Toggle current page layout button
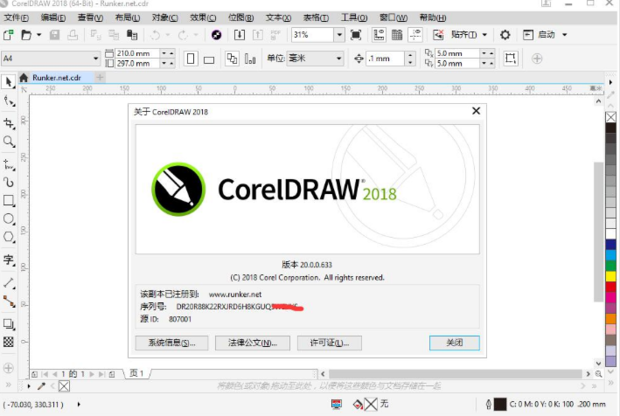The image size is (620, 416). (x=250, y=59)
